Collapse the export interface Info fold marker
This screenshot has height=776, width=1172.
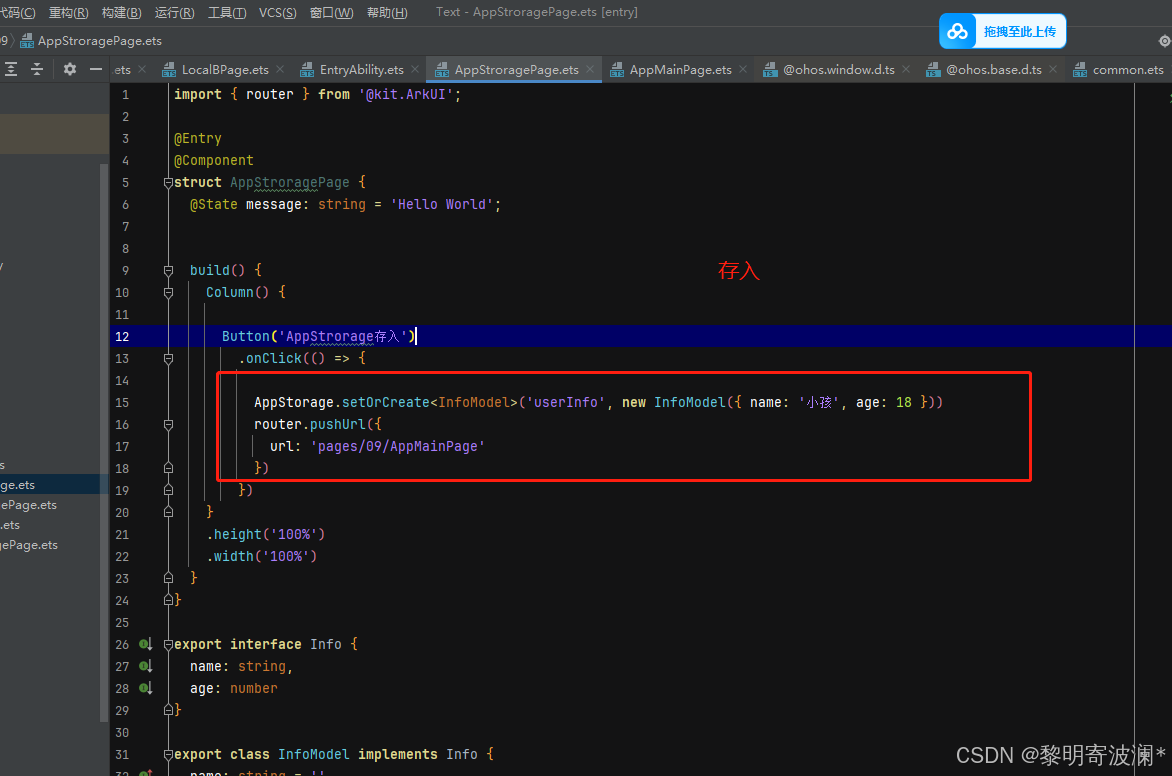[168, 644]
